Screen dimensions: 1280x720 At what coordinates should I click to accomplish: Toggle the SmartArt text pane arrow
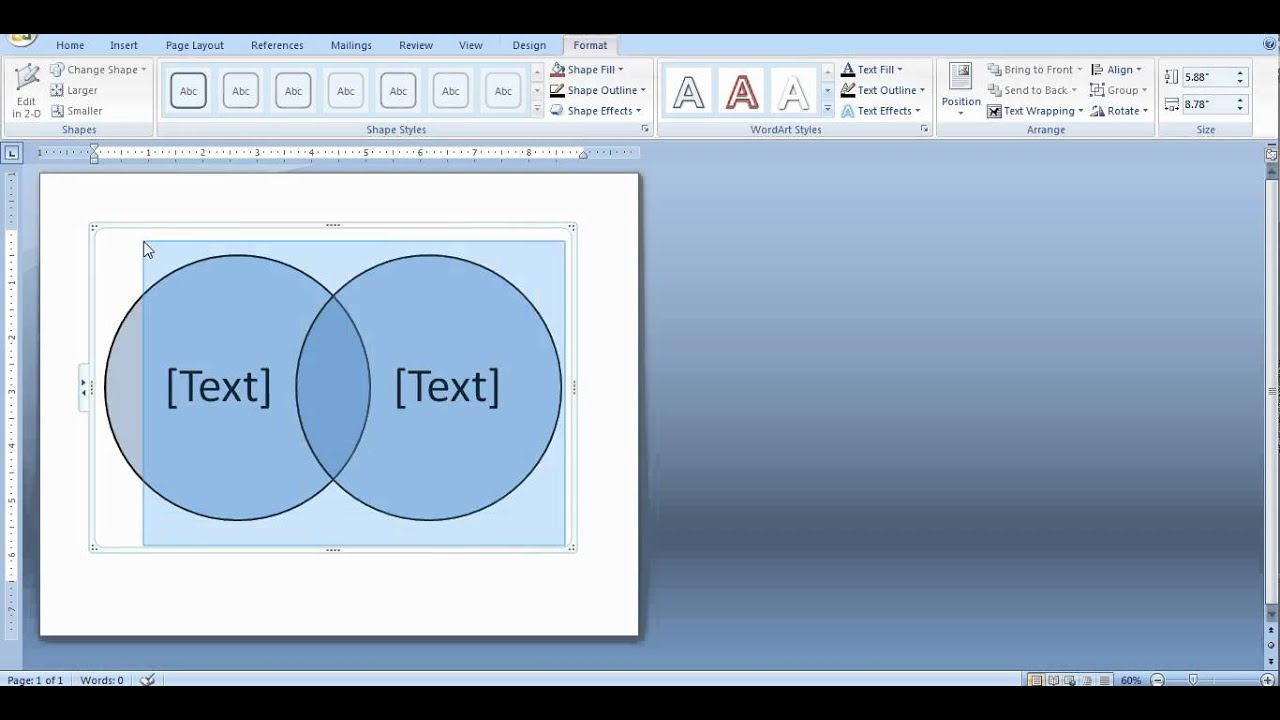pyautogui.click(x=83, y=387)
